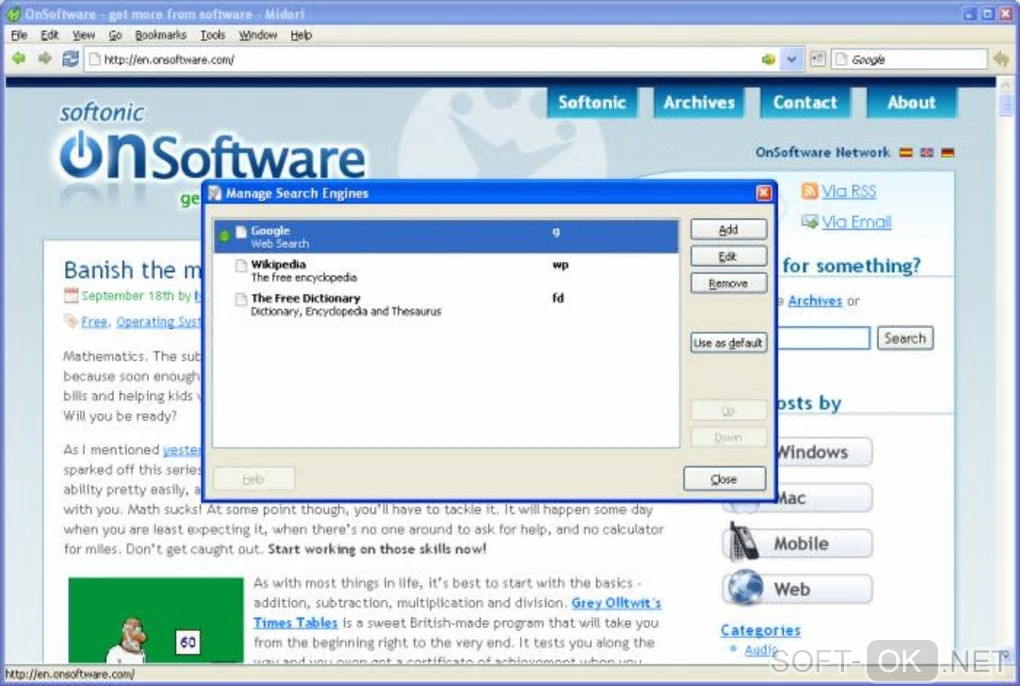Focus the URL address field
1020x686 pixels.
(x=429, y=59)
